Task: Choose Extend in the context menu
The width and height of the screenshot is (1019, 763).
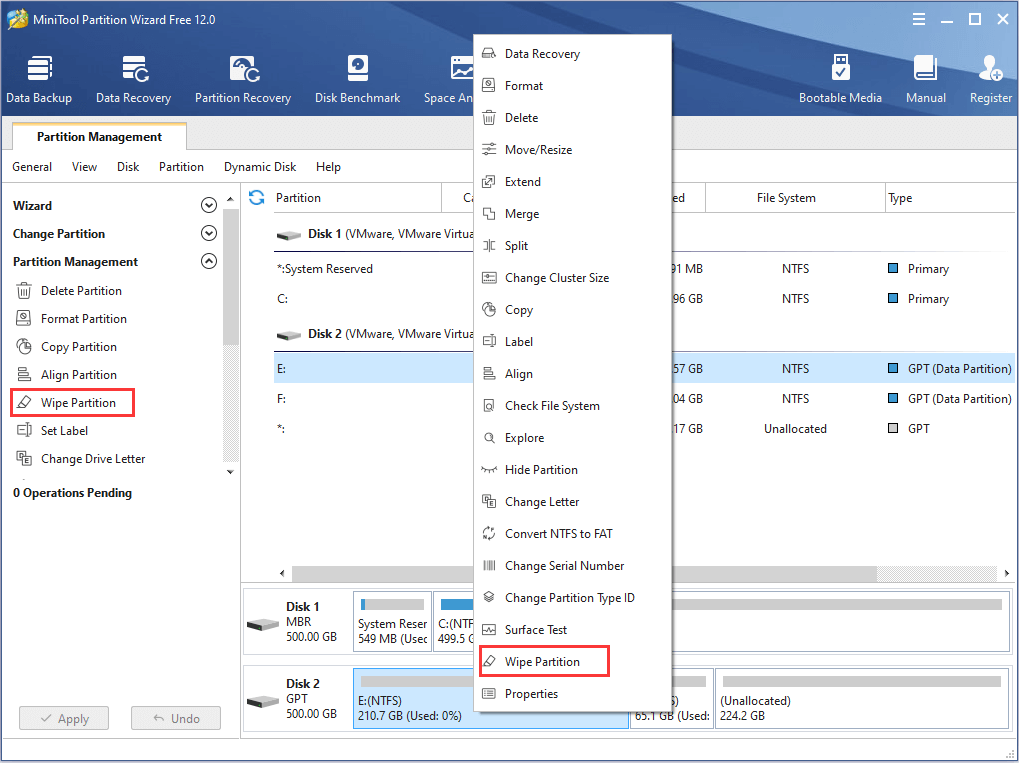Action: click(x=572, y=181)
